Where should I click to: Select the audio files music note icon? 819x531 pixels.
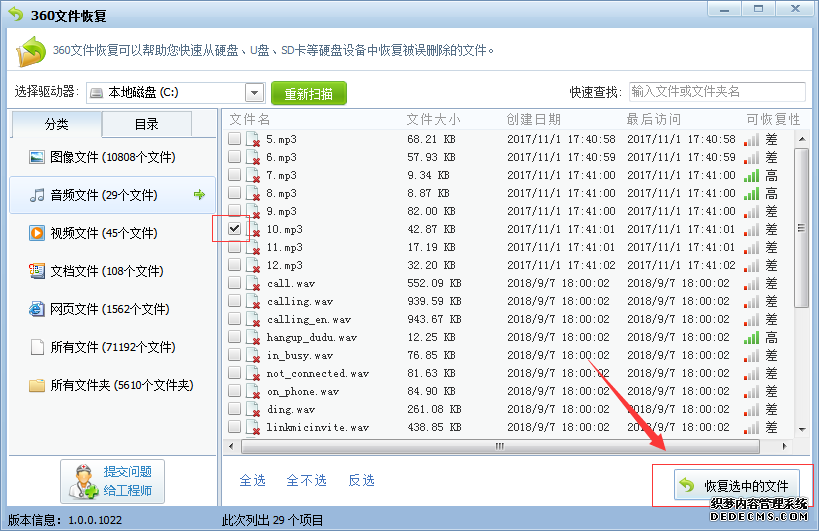tap(37, 195)
